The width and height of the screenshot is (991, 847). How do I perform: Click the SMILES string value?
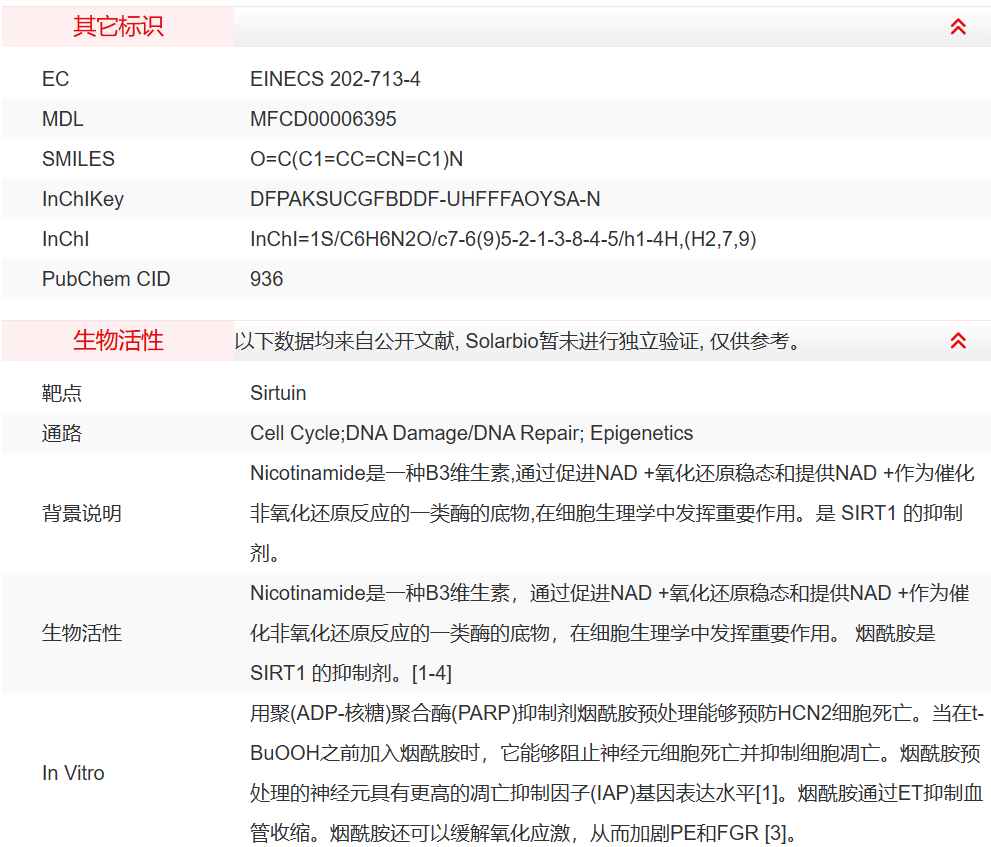click(356, 159)
